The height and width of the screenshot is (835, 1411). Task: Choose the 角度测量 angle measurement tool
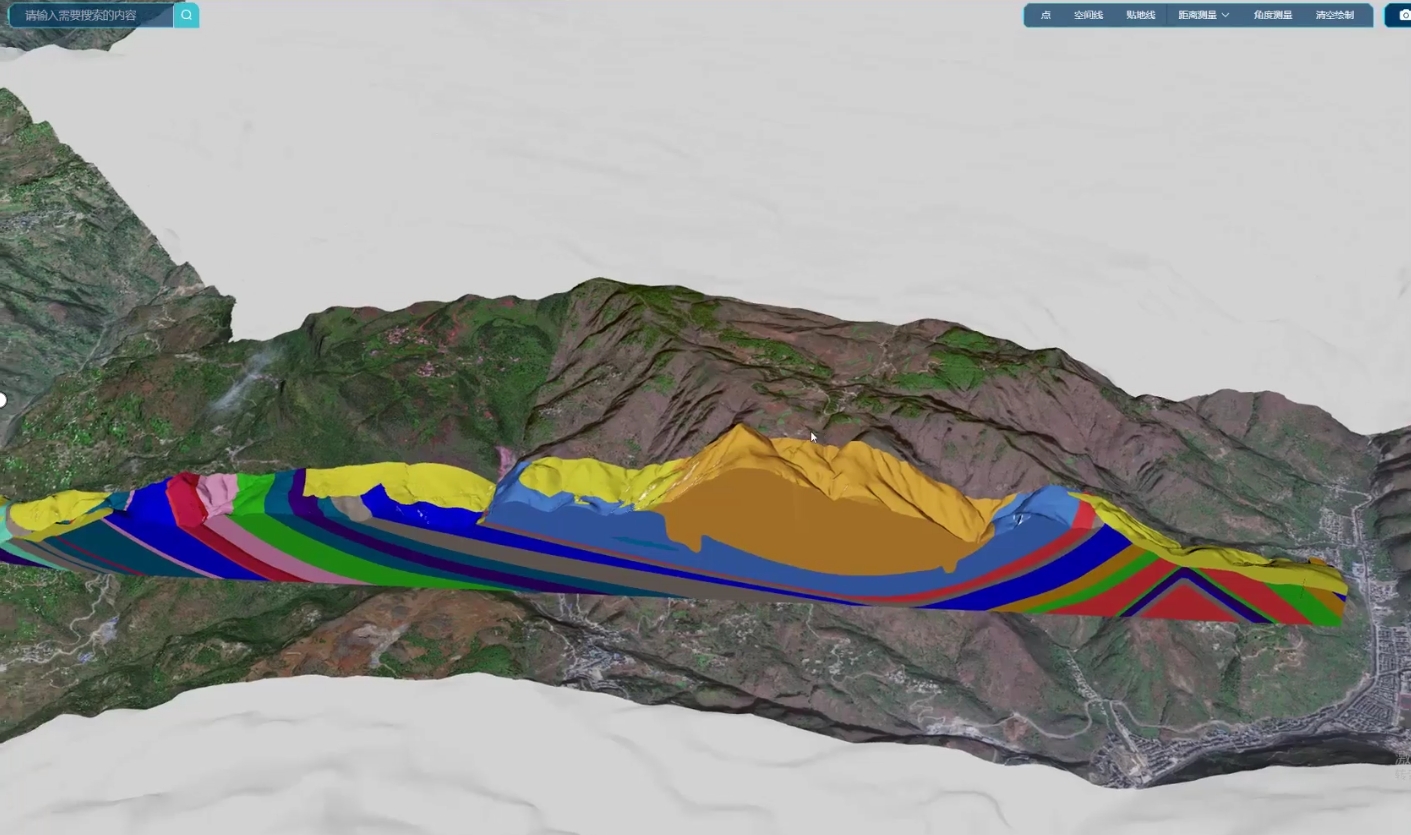pos(1272,15)
